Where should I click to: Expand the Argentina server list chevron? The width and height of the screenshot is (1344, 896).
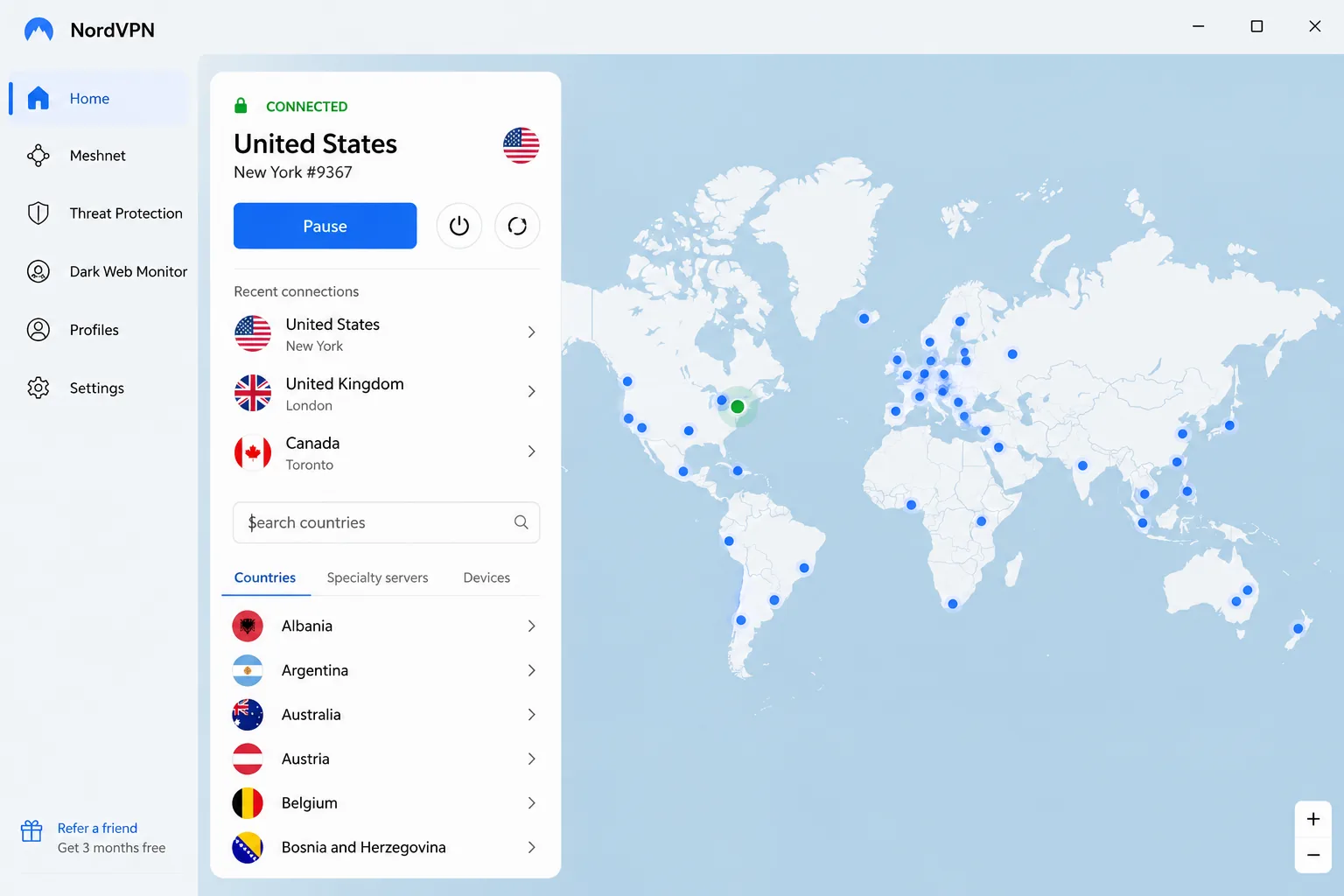point(531,670)
